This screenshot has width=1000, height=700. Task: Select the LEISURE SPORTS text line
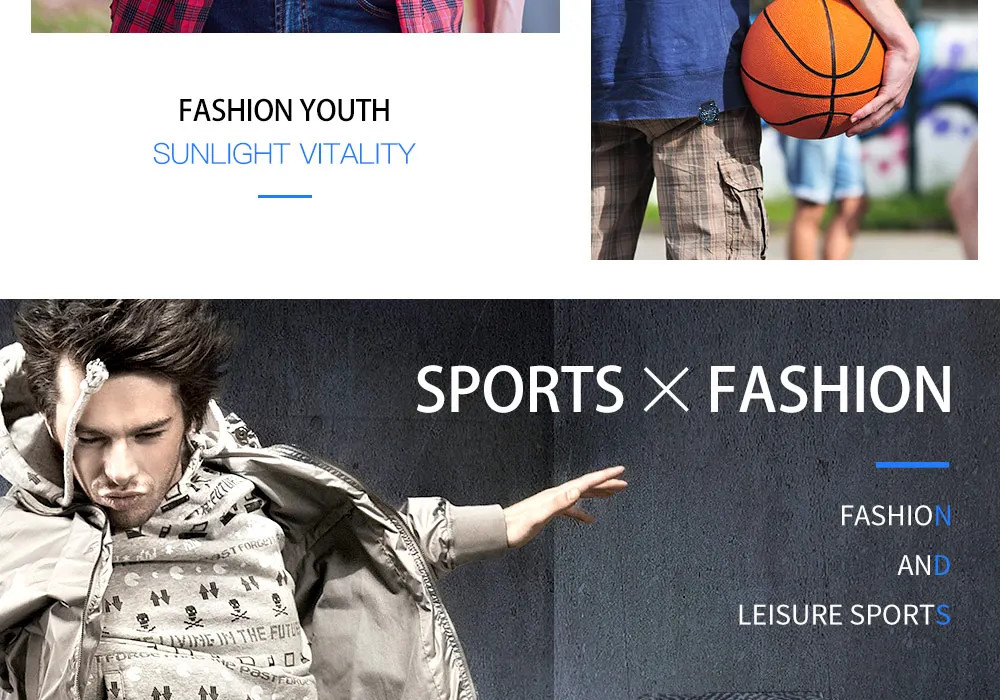844,615
